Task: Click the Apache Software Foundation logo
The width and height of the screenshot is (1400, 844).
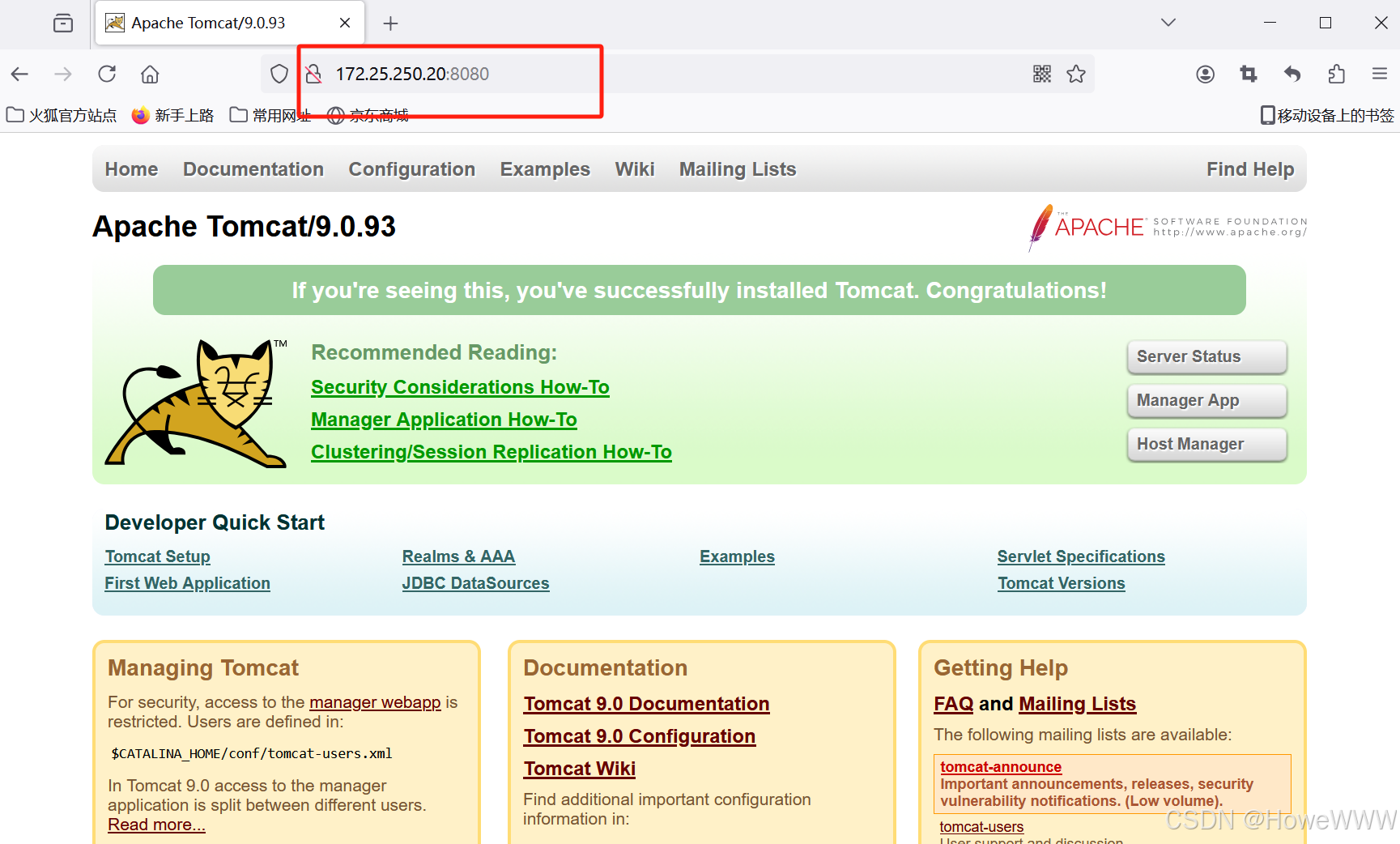Action: (x=1168, y=227)
